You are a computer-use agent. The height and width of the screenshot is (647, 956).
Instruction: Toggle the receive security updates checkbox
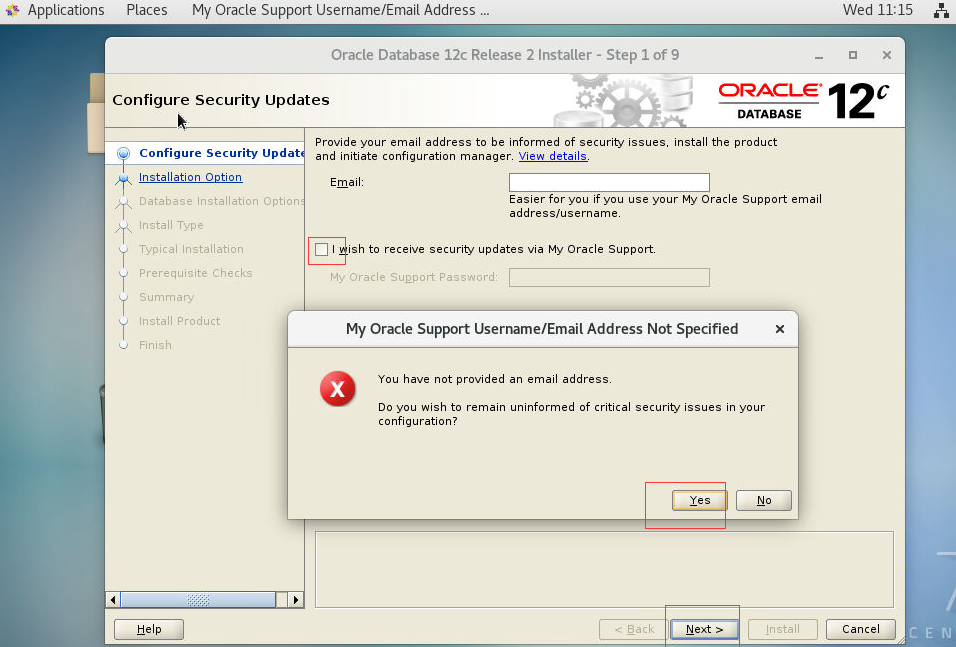click(x=321, y=249)
